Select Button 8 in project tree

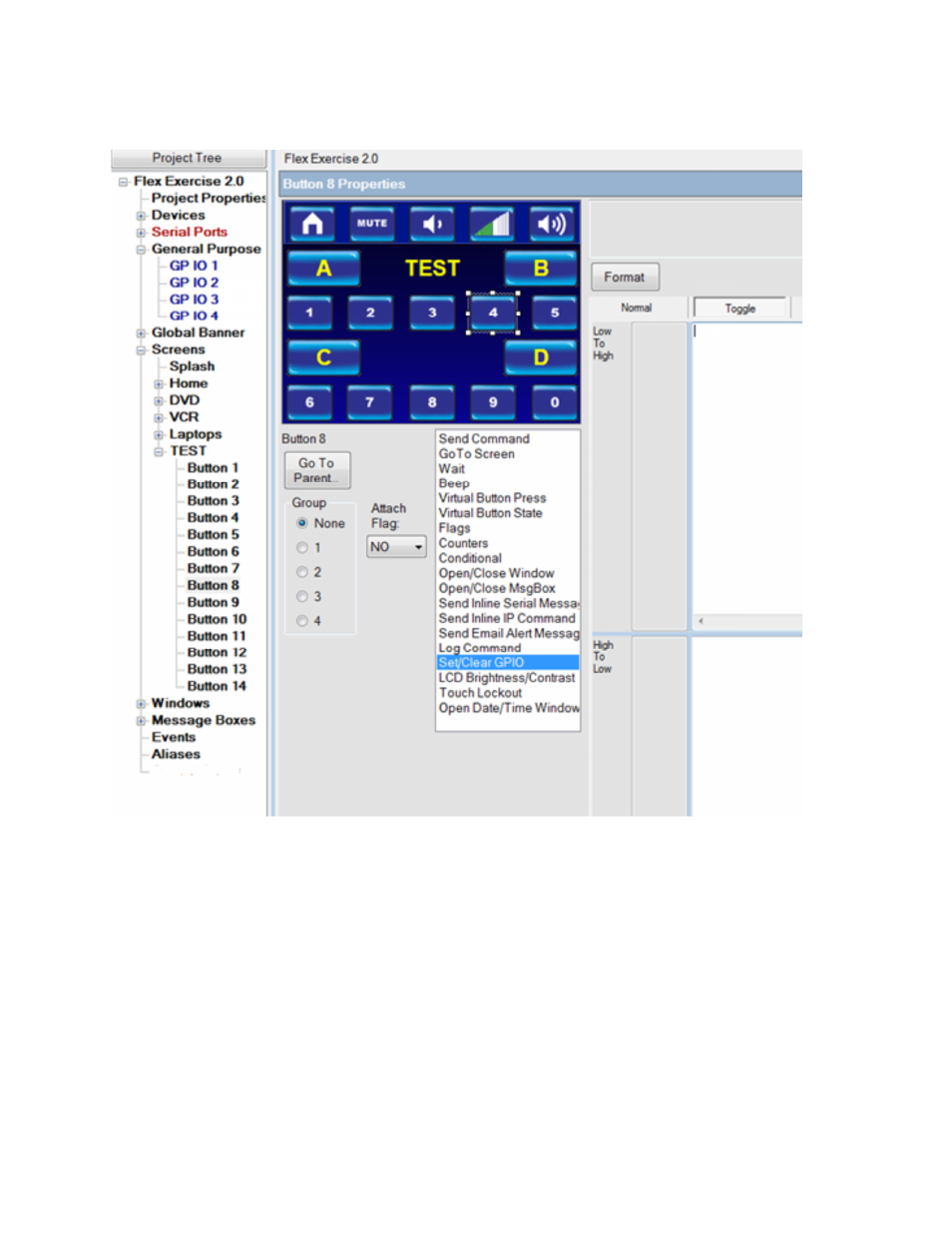tap(214, 585)
